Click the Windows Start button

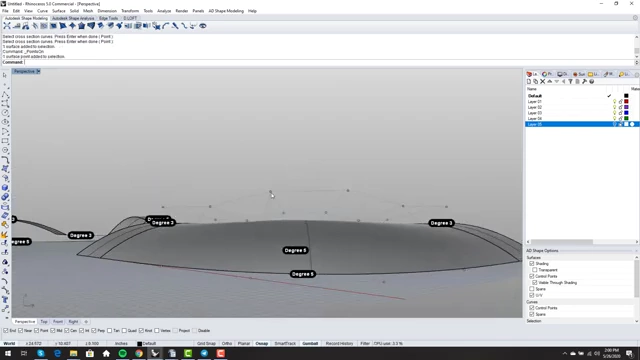(x=8, y=353)
